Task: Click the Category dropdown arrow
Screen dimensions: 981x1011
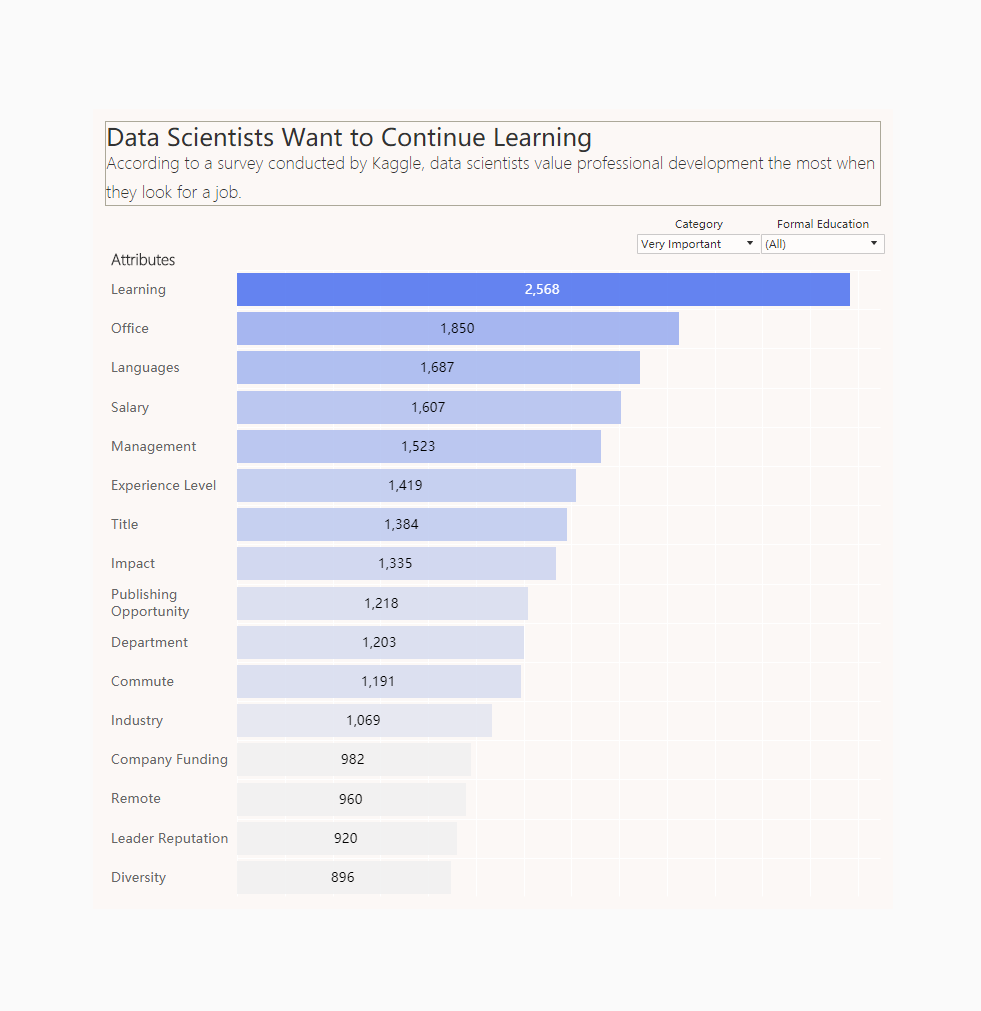Action: (750, 243)
